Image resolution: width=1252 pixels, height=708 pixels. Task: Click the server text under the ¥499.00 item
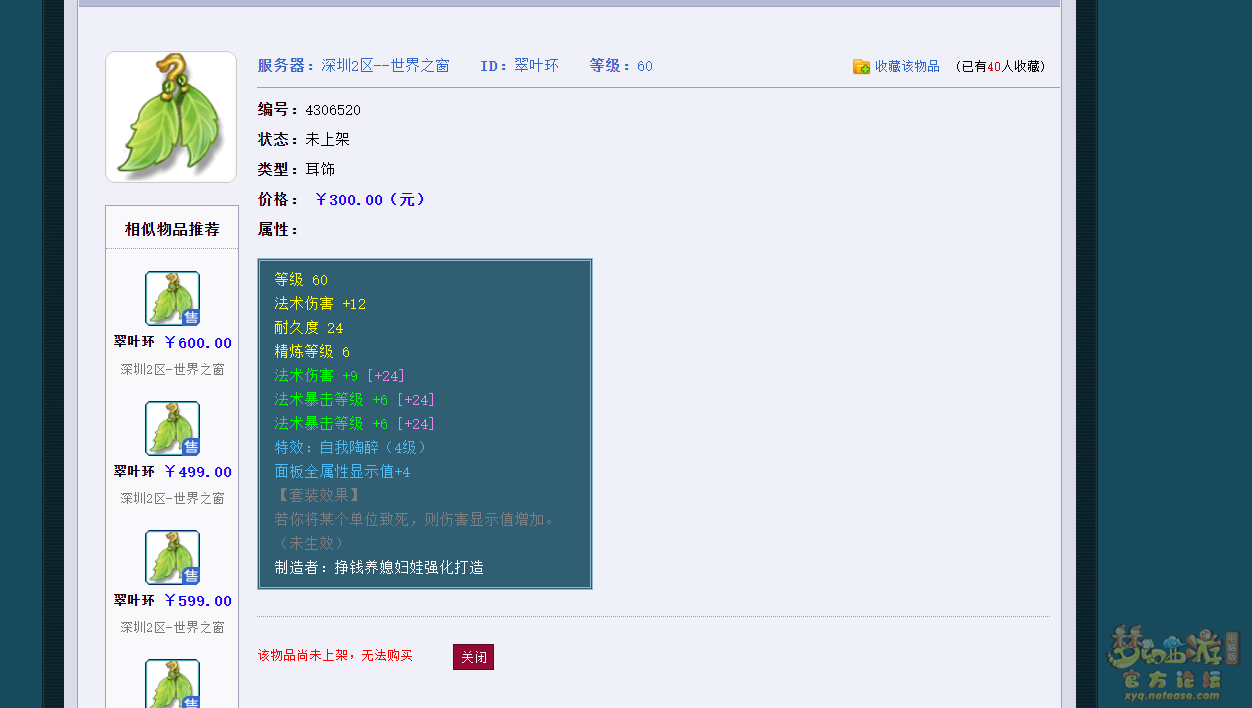coord(172,498)
